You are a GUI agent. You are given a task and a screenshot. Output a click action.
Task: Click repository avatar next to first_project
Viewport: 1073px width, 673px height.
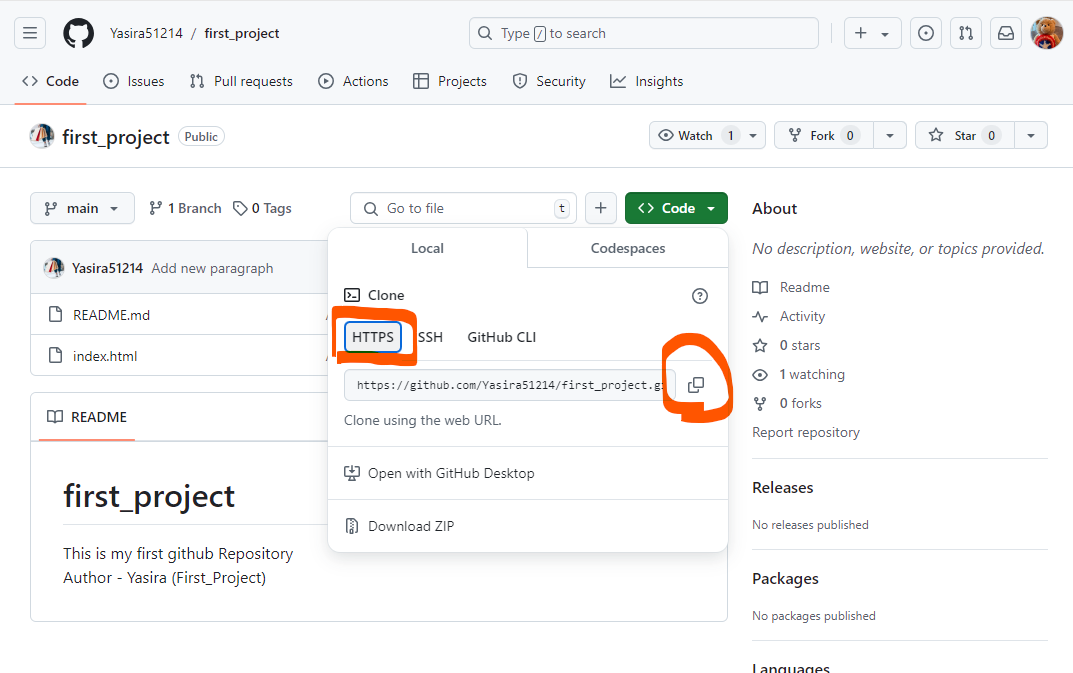pyautogui.click(x=42, y=136)
